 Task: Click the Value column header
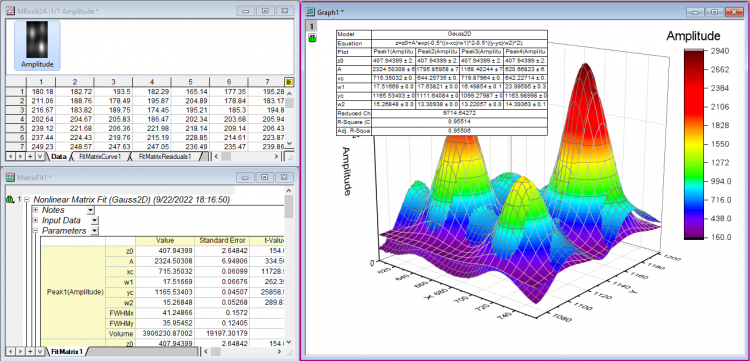coord(165,241)
